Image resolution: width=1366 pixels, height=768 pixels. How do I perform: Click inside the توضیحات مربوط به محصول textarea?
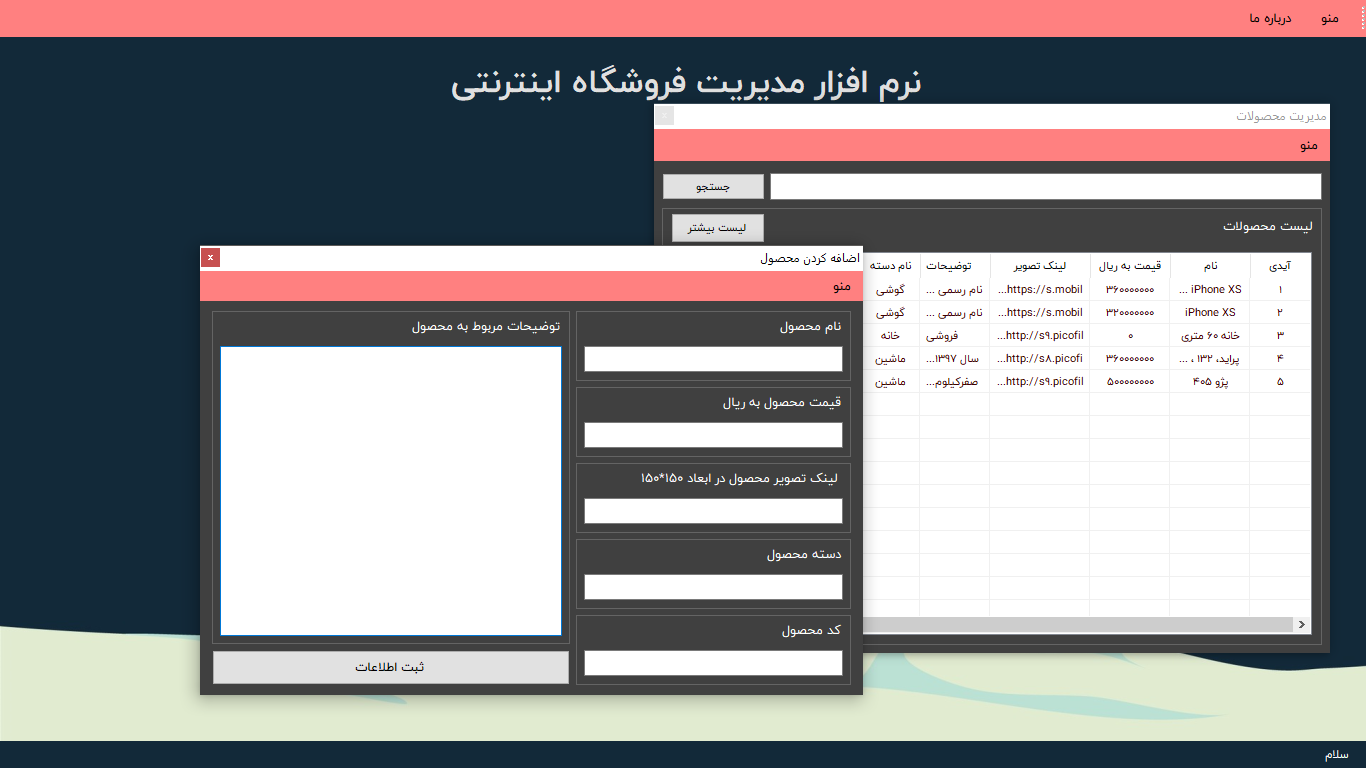tap(390, 490)
